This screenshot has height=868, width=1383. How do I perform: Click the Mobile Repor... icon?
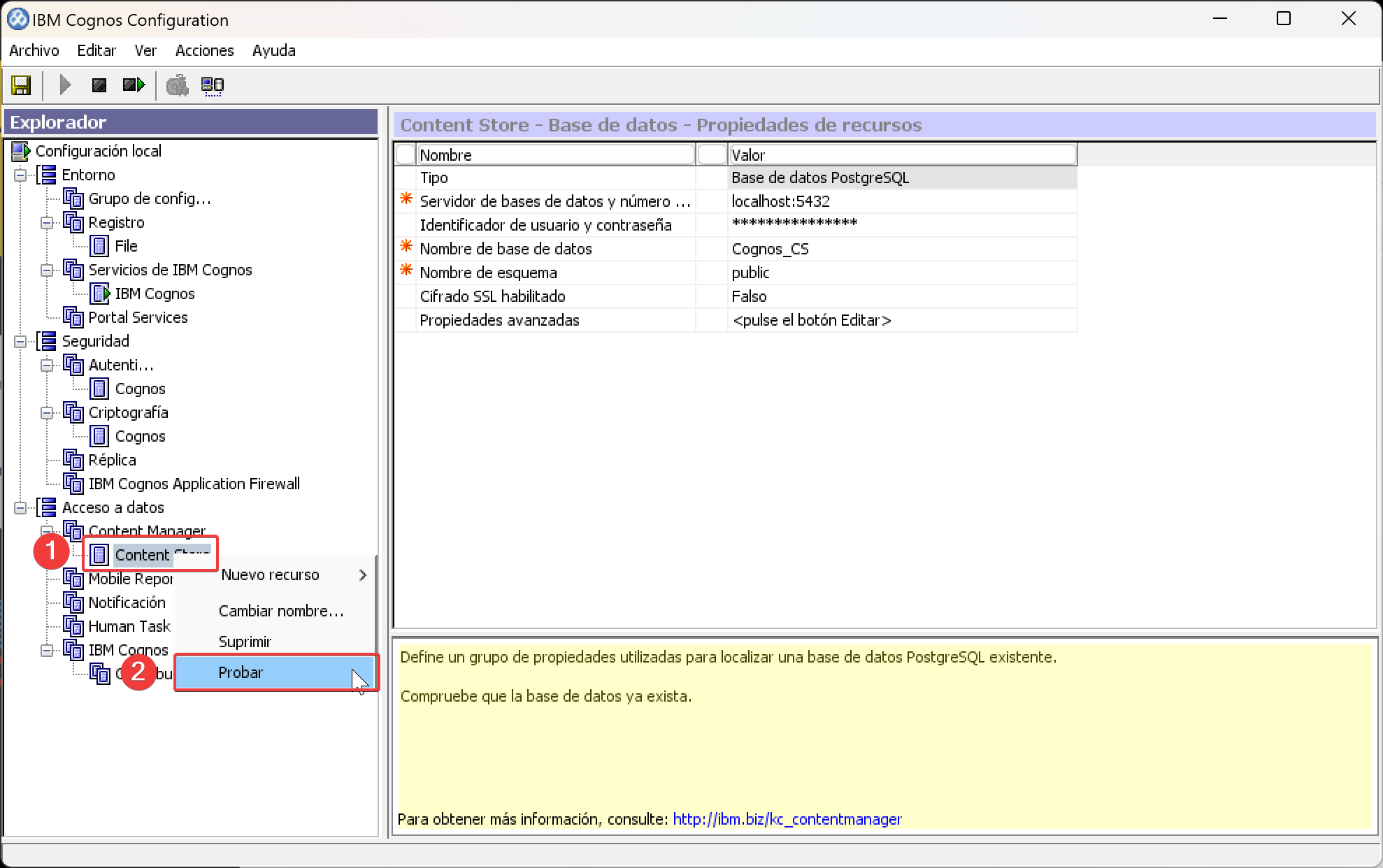coord(73,579)
